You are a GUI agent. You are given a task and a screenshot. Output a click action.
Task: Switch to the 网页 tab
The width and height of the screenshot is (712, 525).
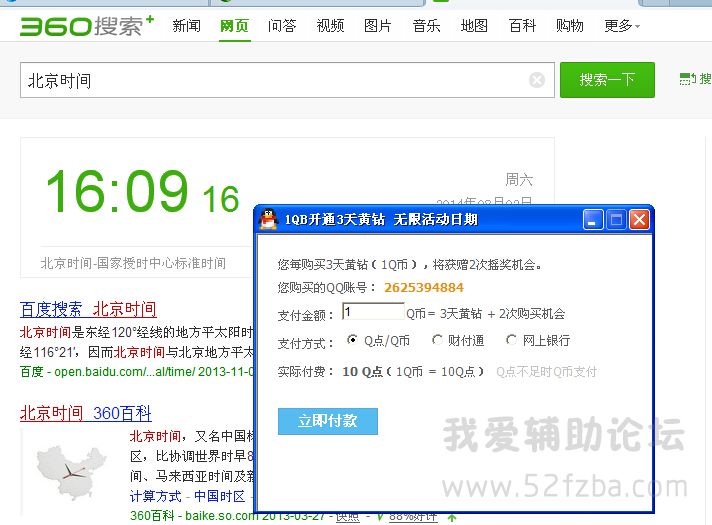[234, 26]
